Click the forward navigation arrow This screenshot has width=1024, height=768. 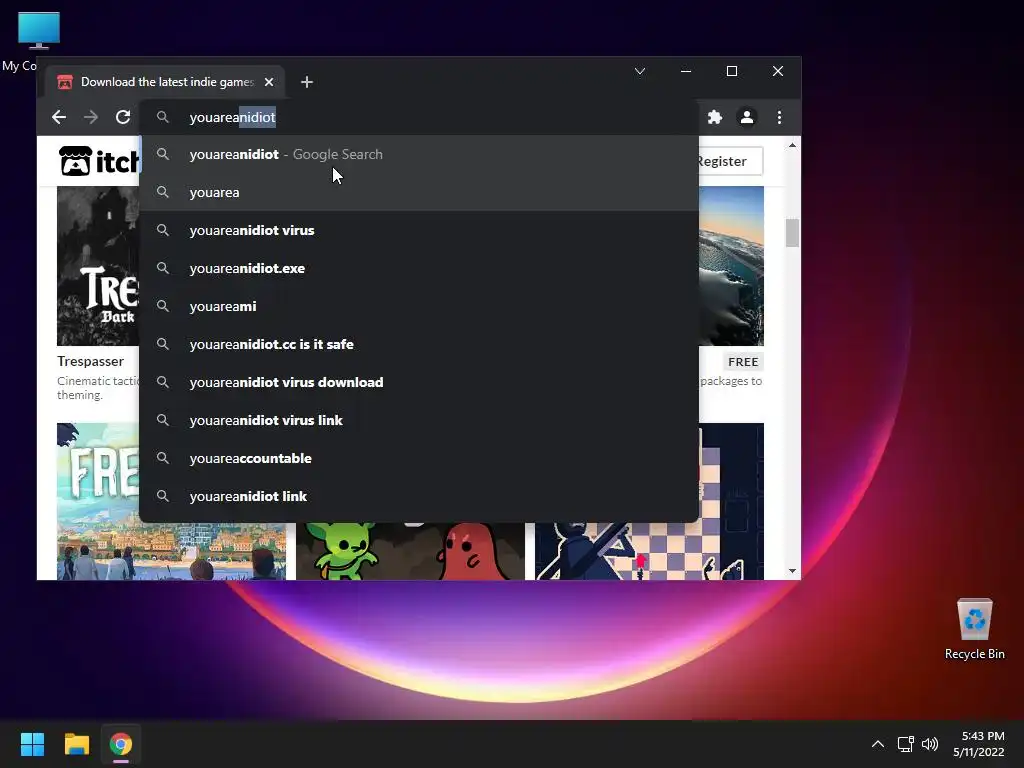[x=91, y=118]
